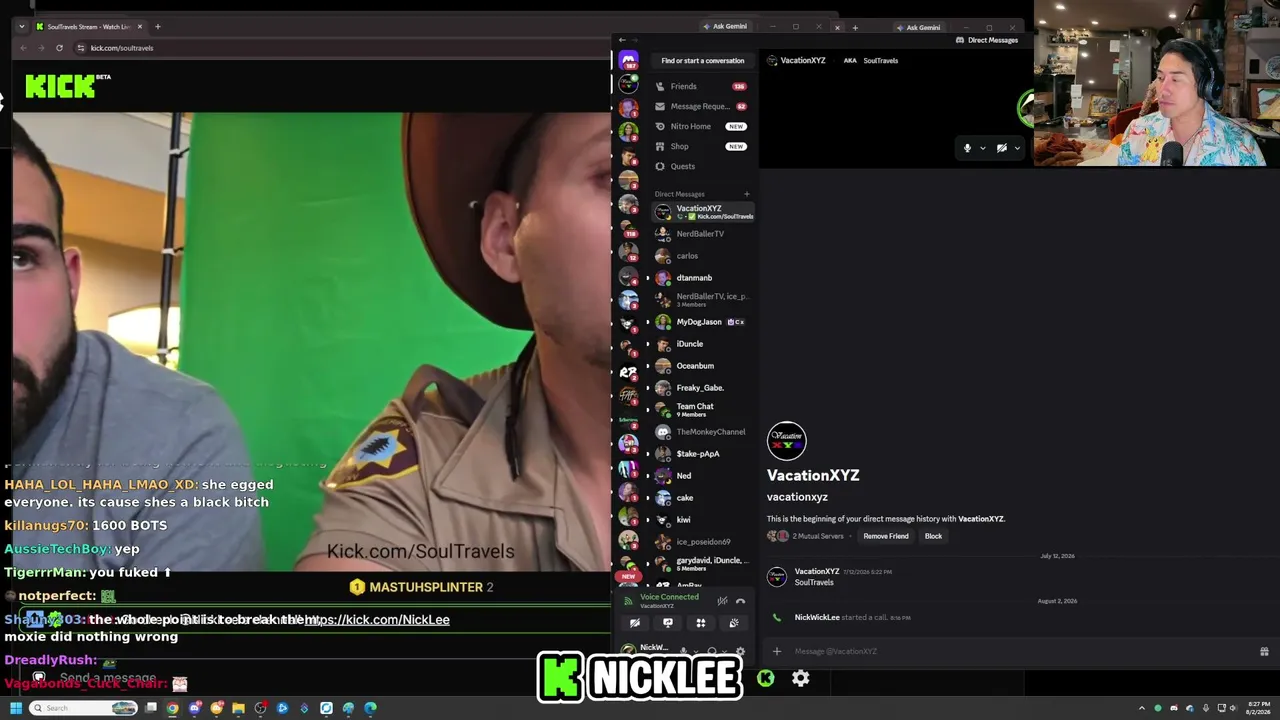Mute microphone in the call controls
Screen dimensions: 1280x720
pos(967,148)
